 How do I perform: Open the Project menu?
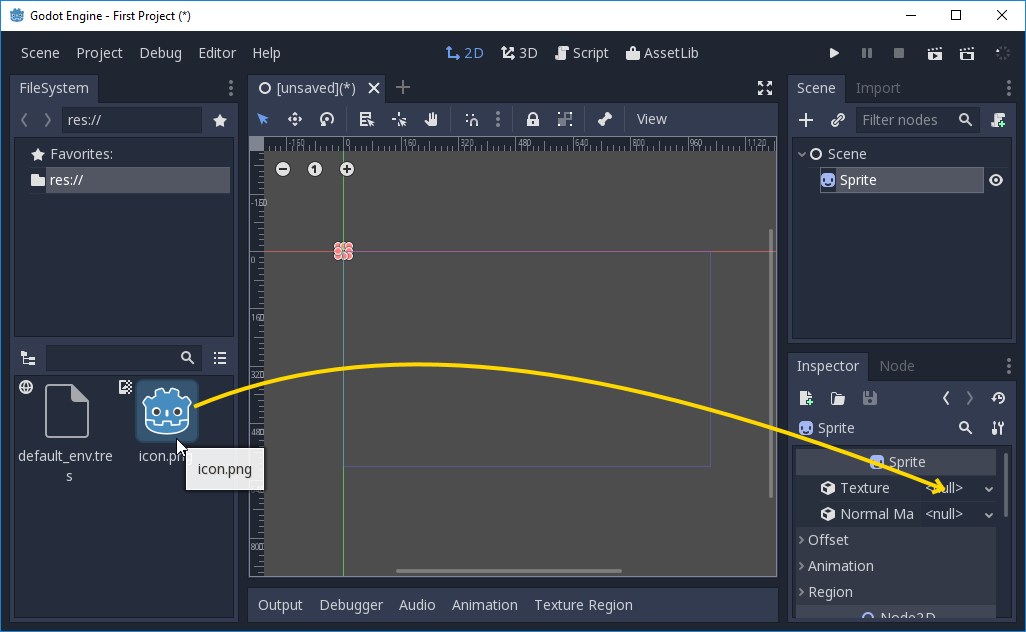99,53
